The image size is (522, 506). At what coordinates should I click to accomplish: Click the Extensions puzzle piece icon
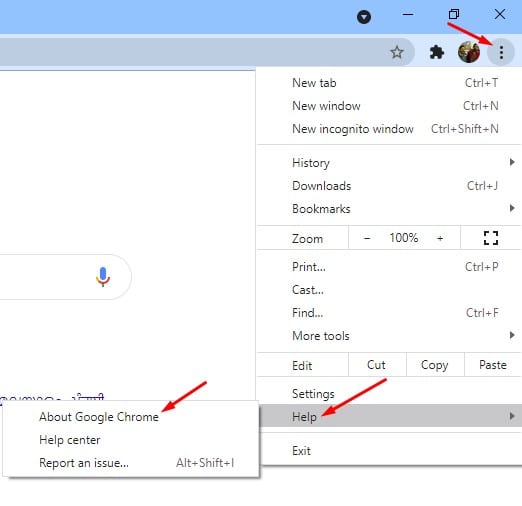pos(436,52)
